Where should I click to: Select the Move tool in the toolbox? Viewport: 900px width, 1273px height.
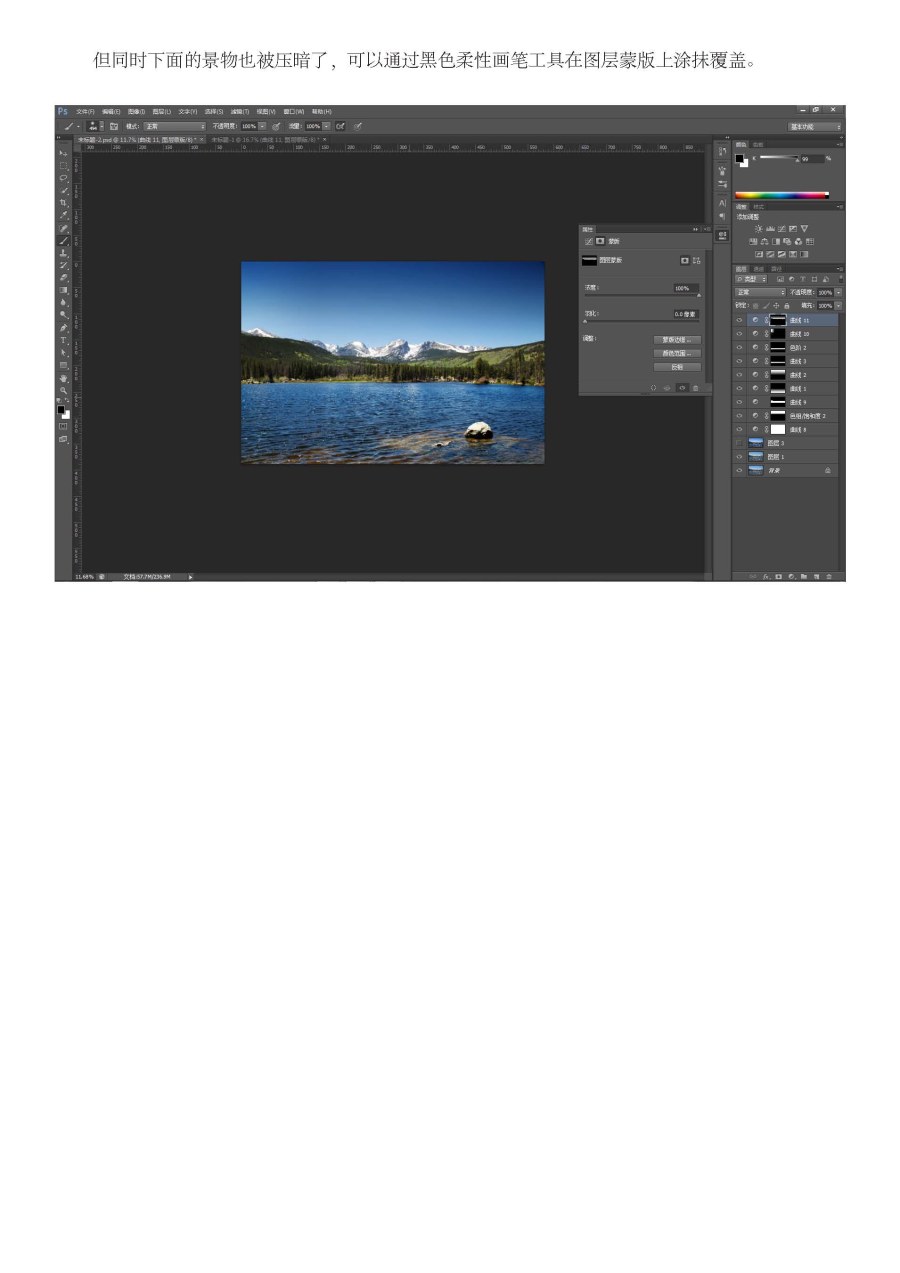[x=63, y=153]
